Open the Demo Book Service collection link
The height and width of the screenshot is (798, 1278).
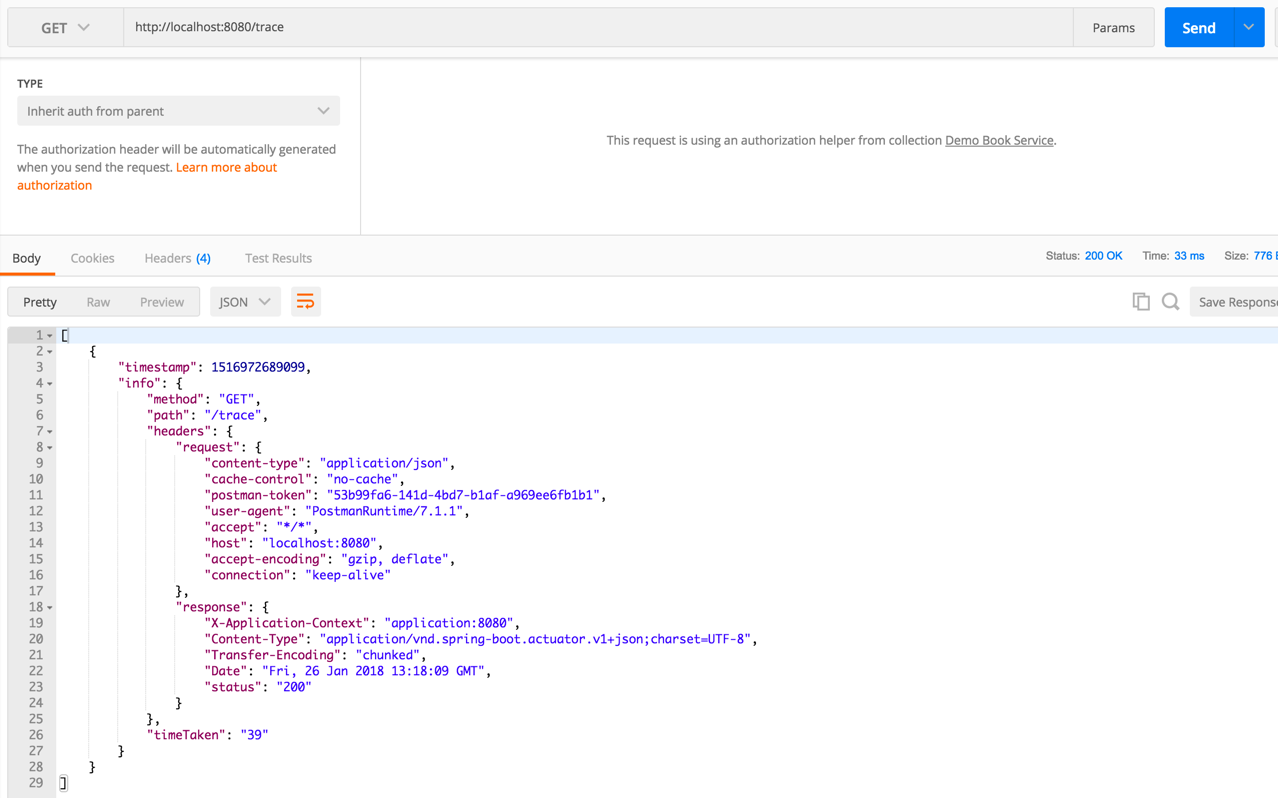[998, 140]
